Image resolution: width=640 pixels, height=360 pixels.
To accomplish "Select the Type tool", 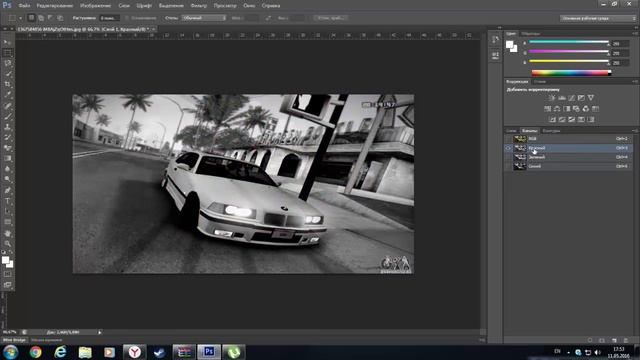I will (x=8, y=201).
